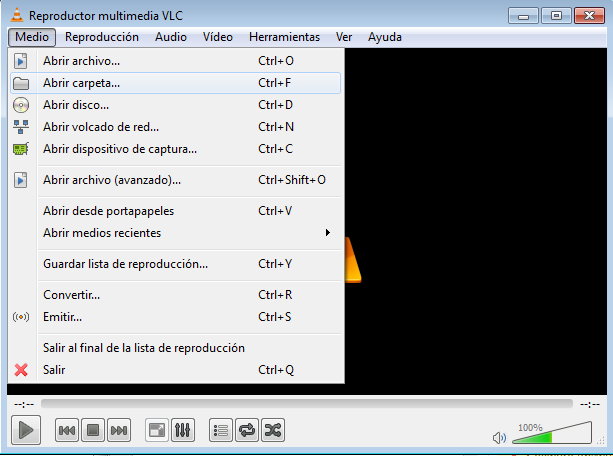Toggle loop repeat mode button
Screen dimensions: 613x456
point(247,430)
